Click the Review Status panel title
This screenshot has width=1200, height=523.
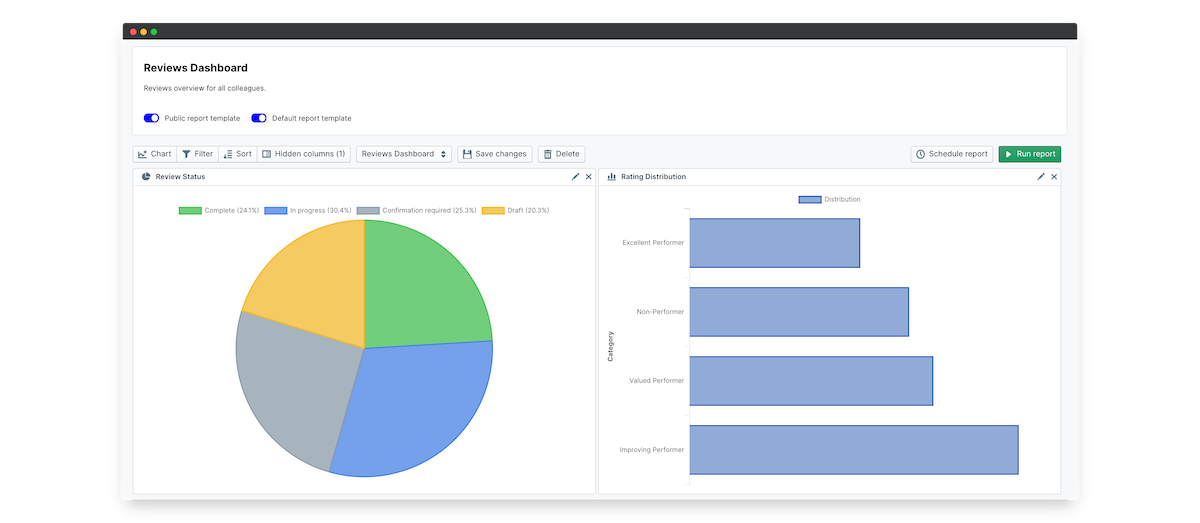(x=180, y=177)
